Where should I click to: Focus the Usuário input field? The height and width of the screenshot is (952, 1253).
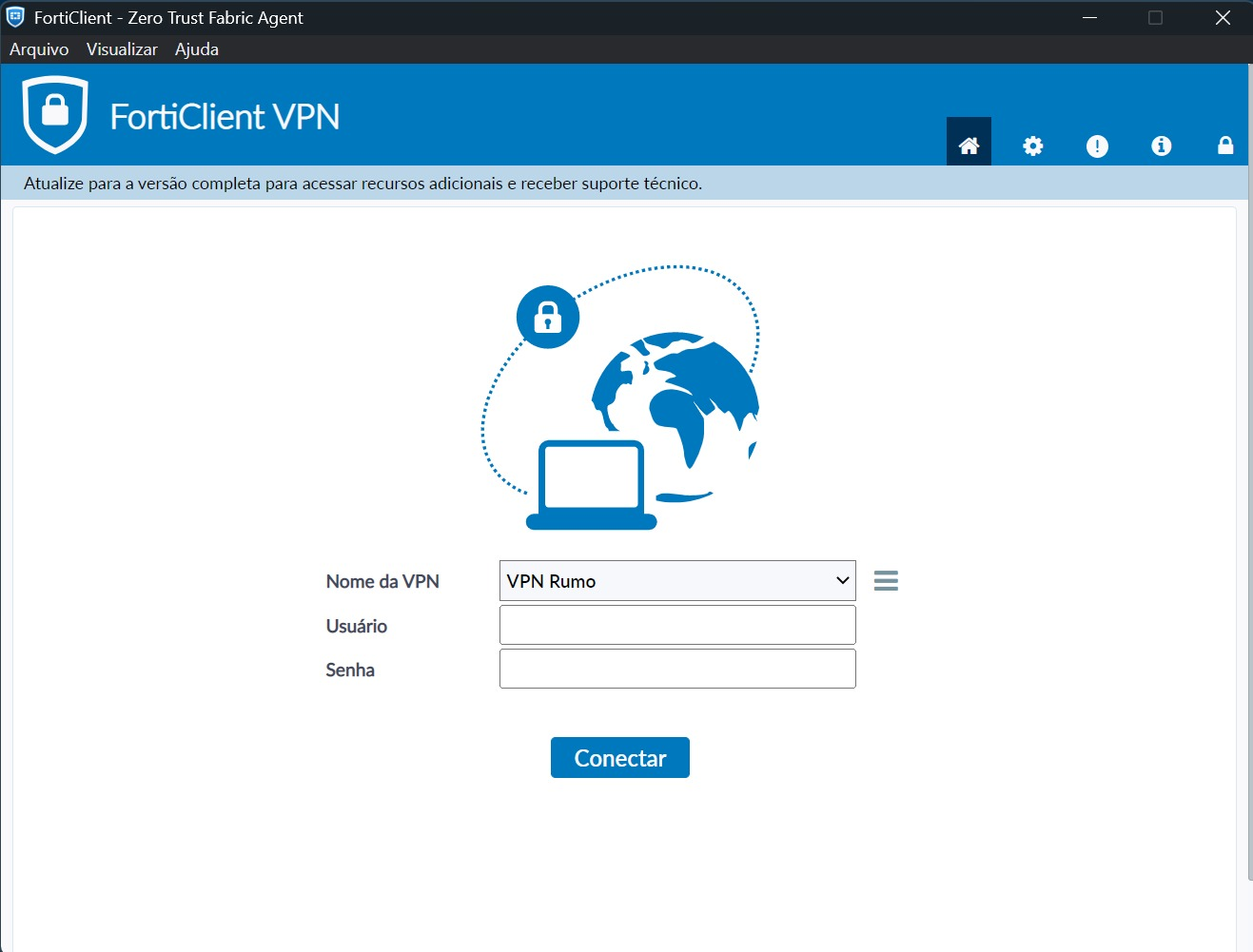coord(677,625)
